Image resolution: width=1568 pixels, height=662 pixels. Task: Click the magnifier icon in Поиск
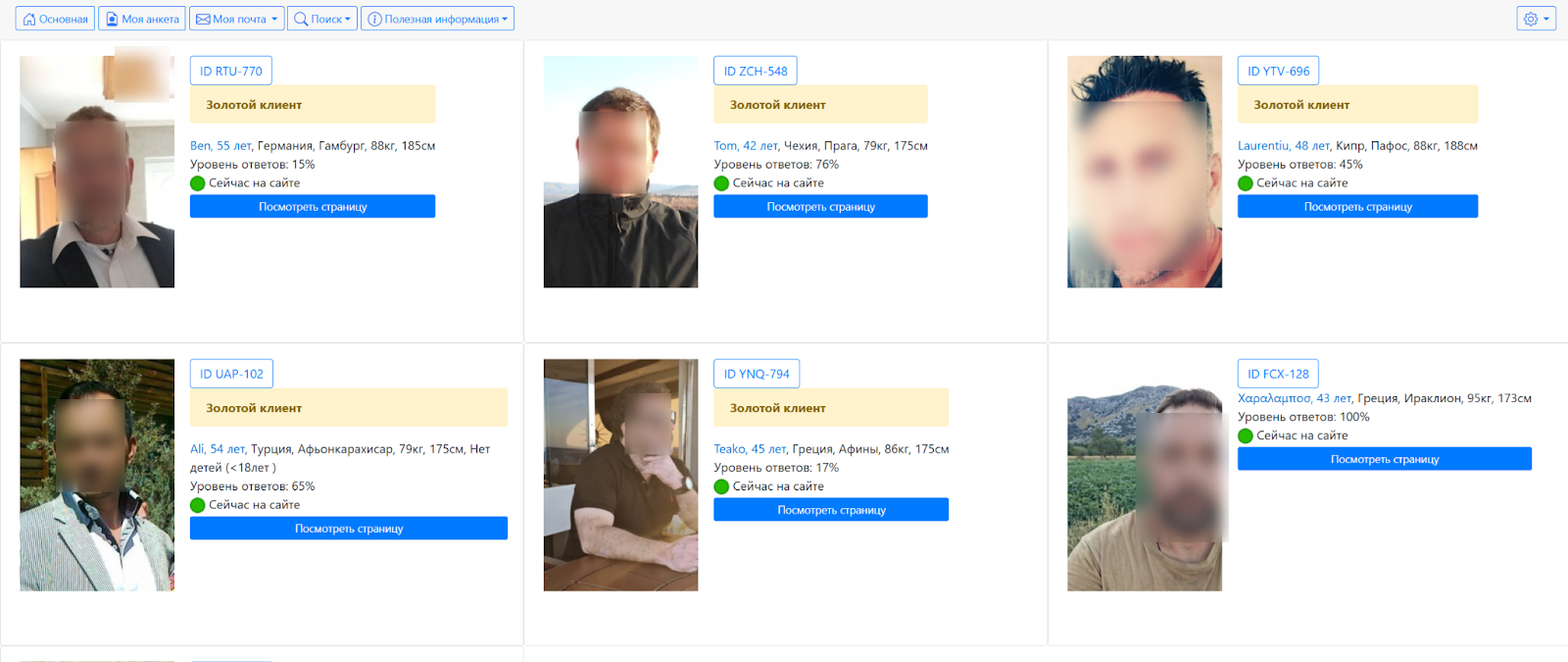coord(301,19)
